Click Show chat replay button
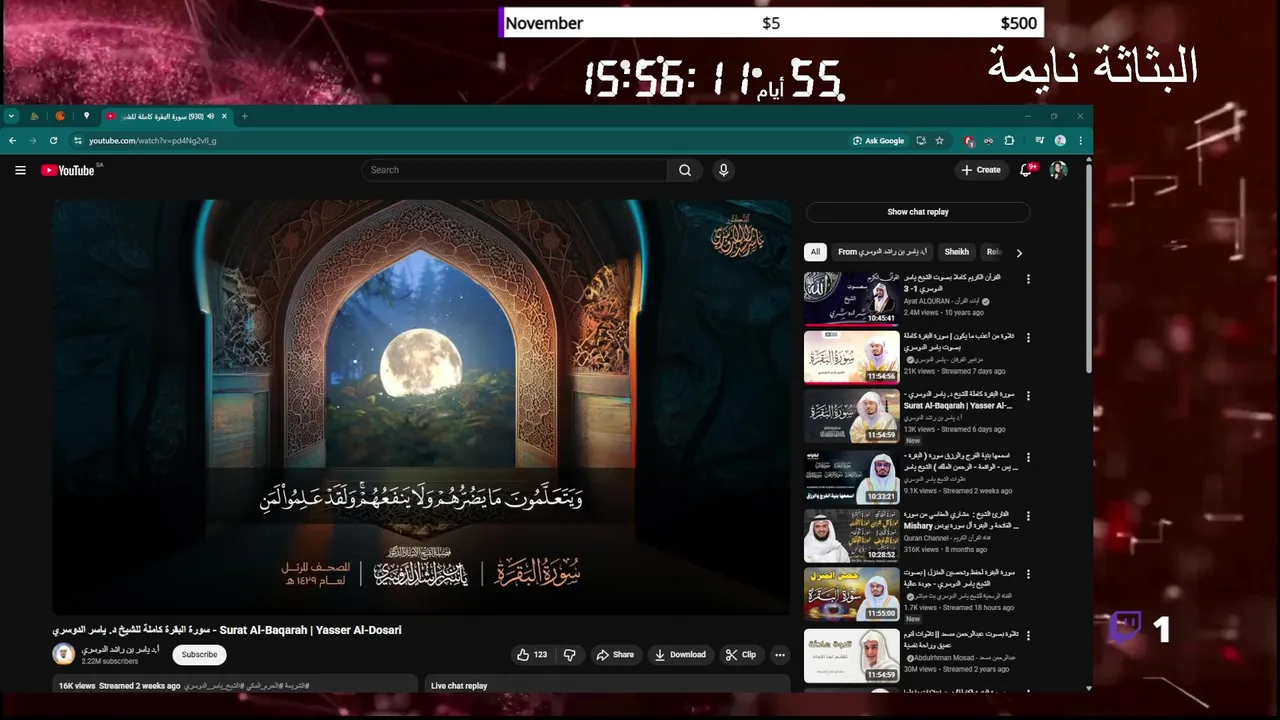 [x=918, y=212]
